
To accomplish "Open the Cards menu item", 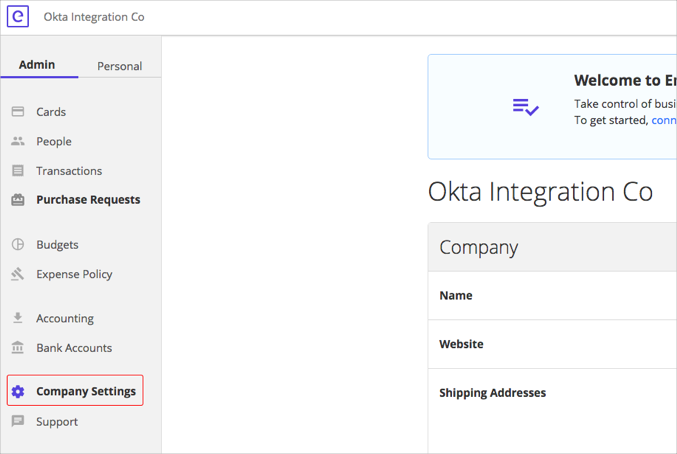I will click(x=51, y=112).
